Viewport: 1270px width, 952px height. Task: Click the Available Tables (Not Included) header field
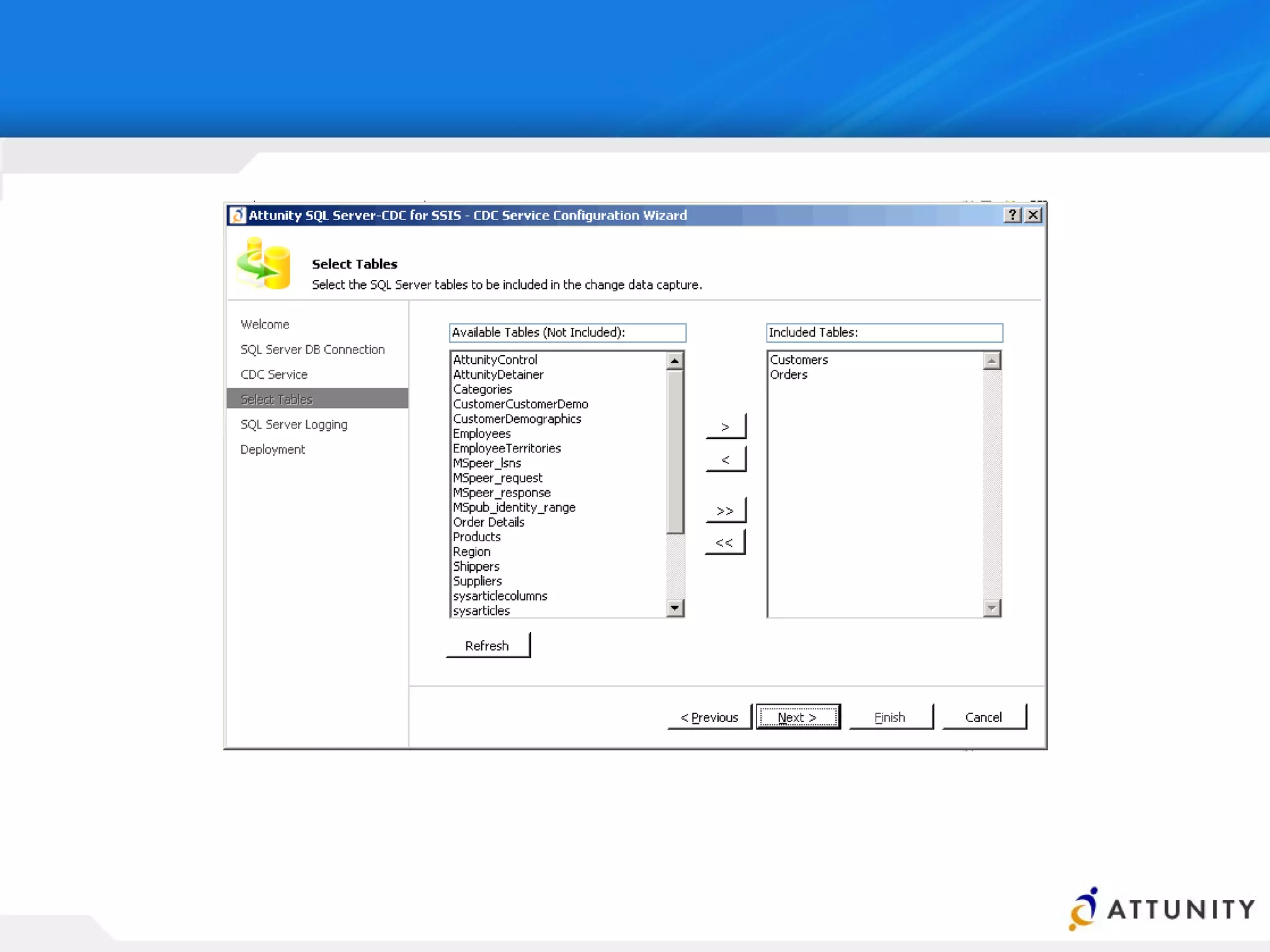(567, 333)
